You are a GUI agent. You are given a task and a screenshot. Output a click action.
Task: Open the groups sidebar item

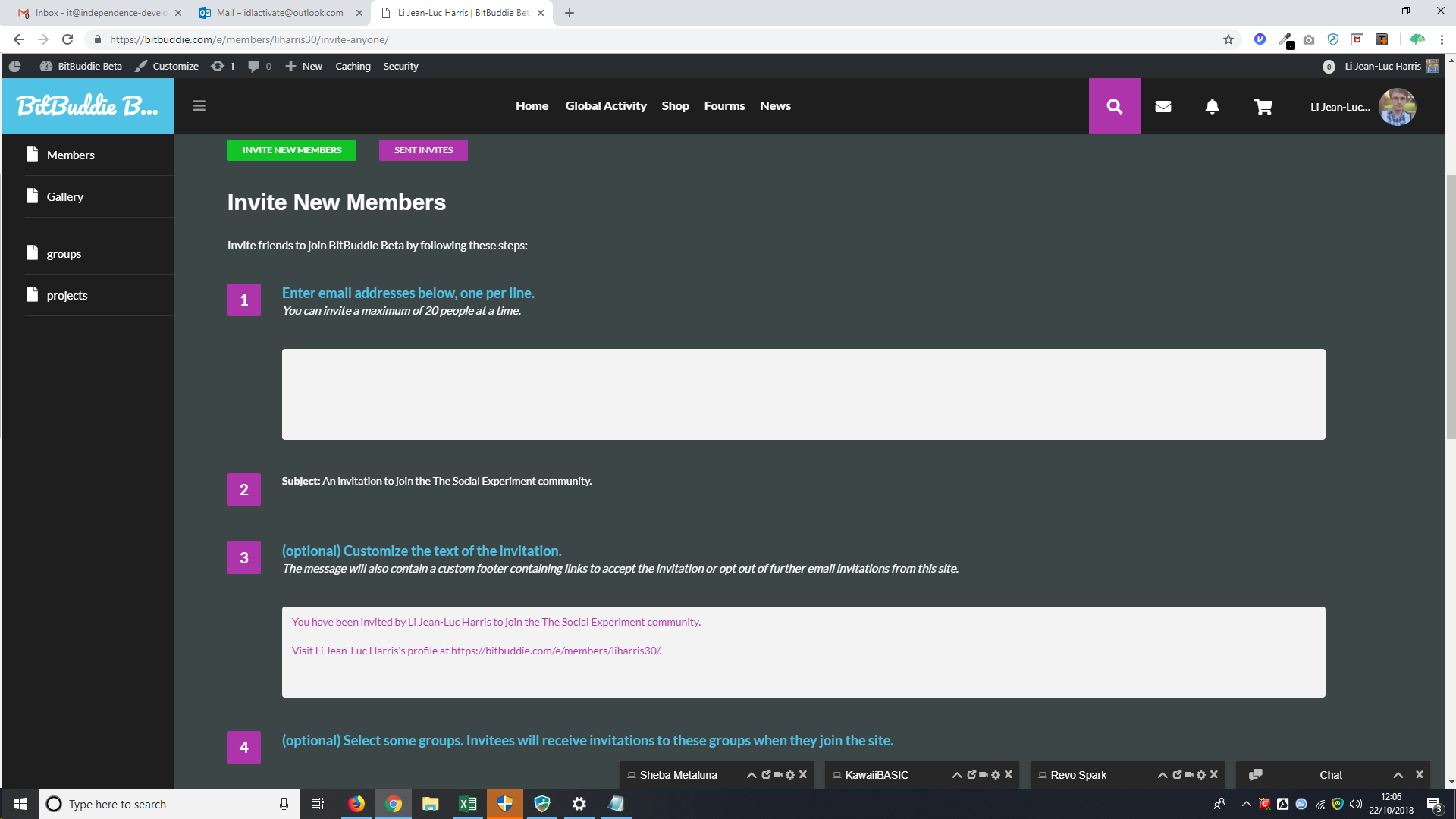click(x=64, y=253)
